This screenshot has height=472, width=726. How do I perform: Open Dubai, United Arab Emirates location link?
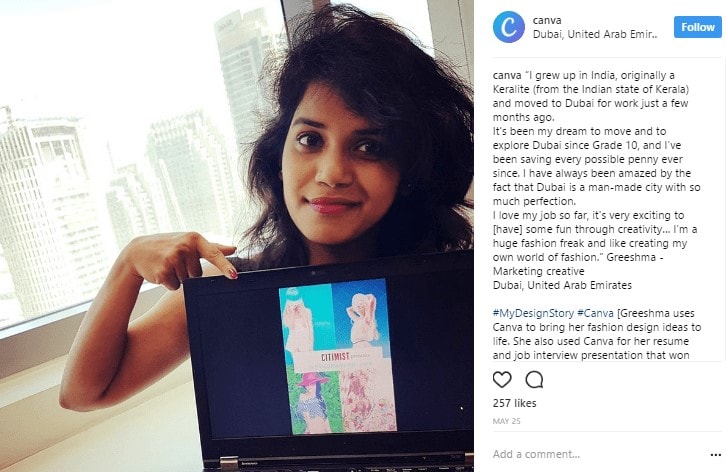(595, 34)
